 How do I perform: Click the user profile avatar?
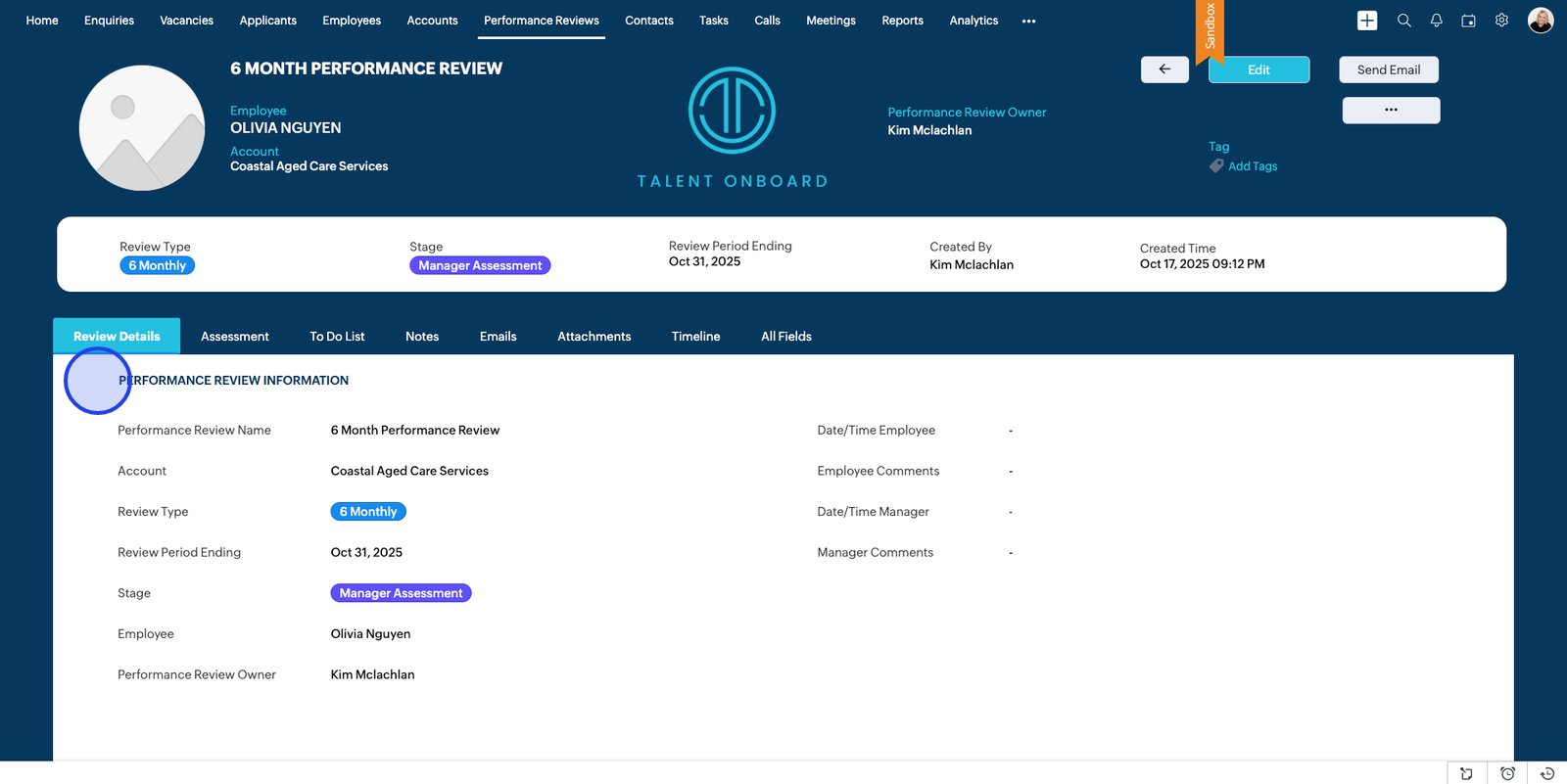click(1540, 21)
